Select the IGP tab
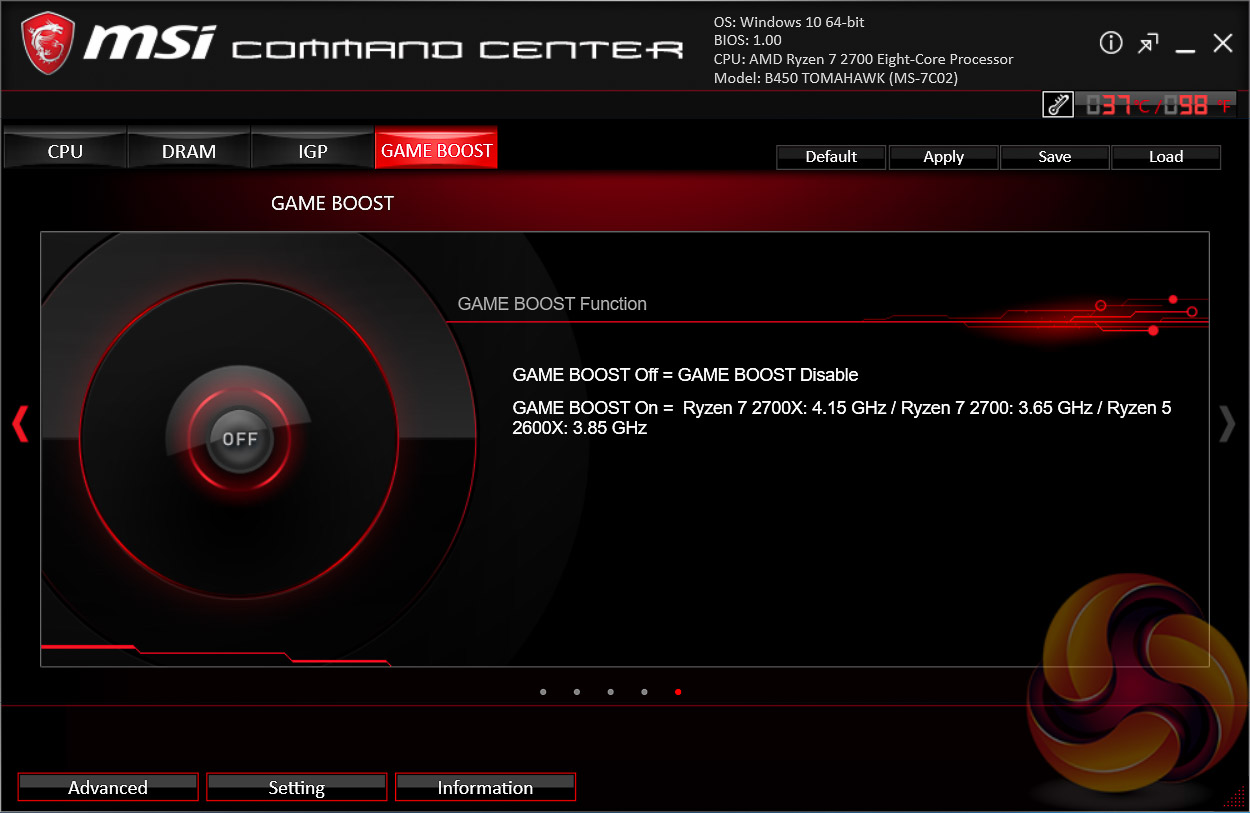 (313, 151)
